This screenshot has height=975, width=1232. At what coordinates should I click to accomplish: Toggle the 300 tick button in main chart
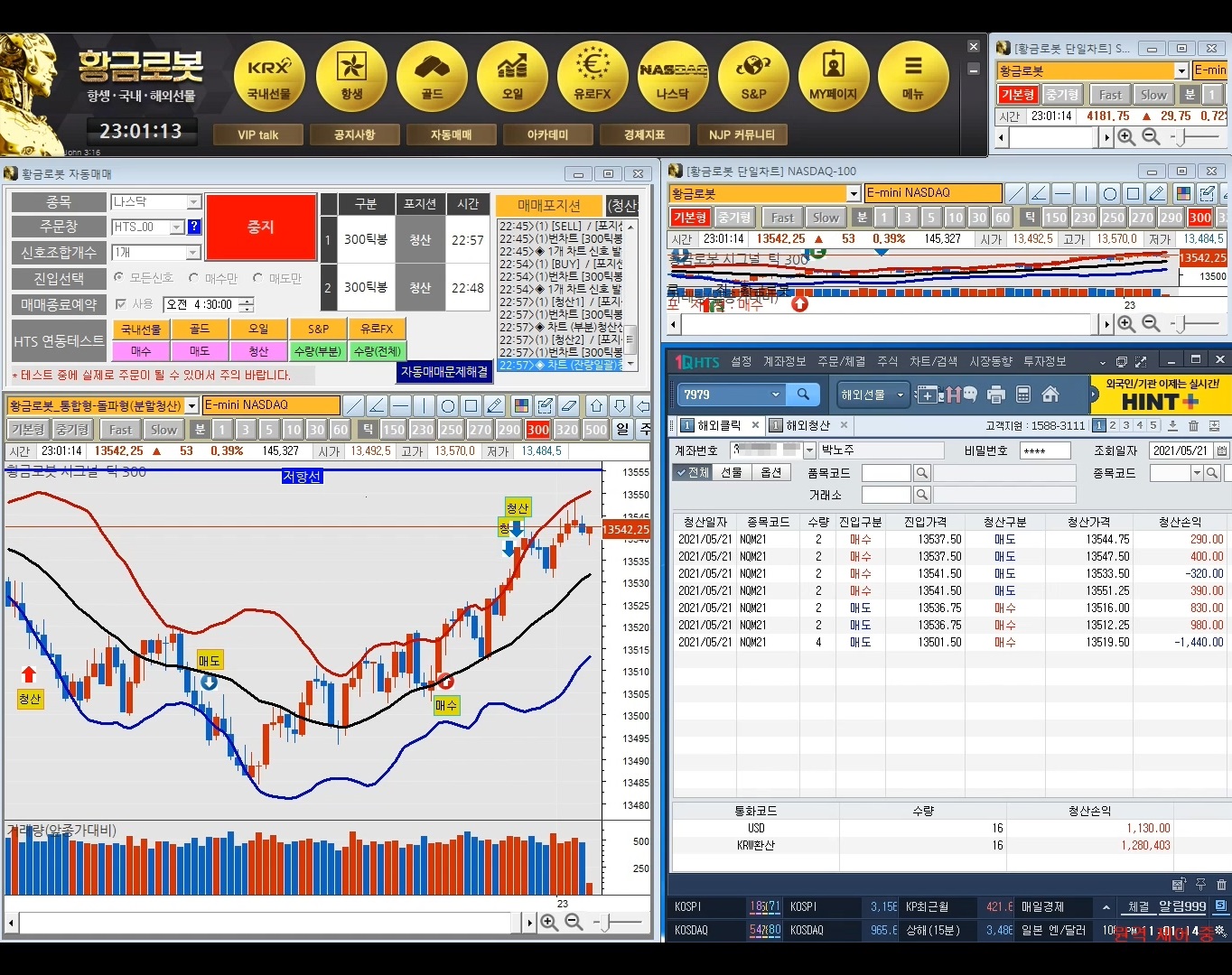538,430
